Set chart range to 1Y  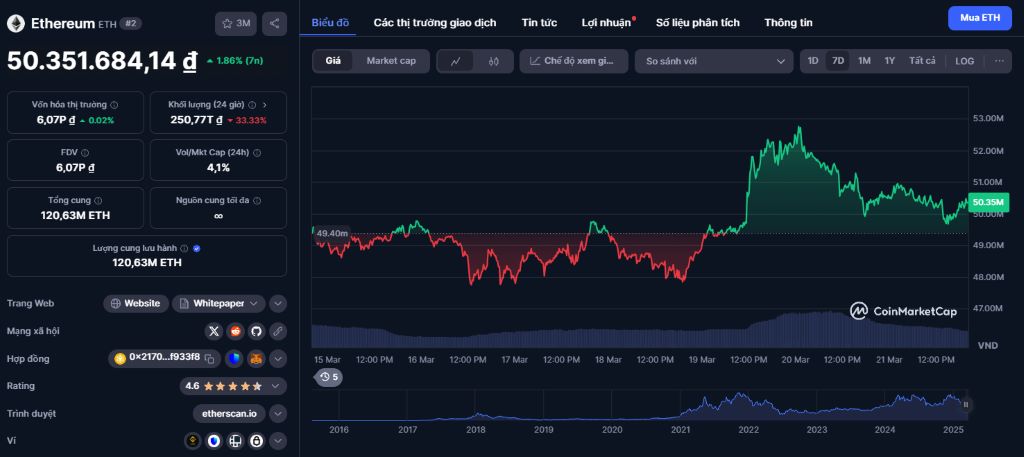coord(889,61)
